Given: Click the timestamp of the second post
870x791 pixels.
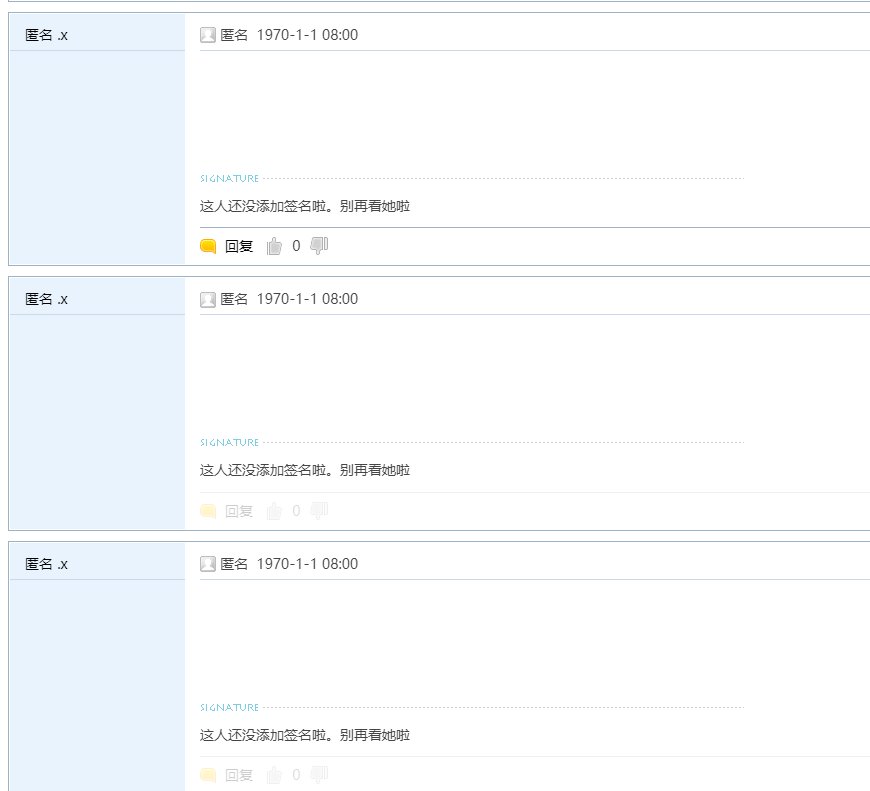Looking at the screenshot, I should (x=307, y=299).
